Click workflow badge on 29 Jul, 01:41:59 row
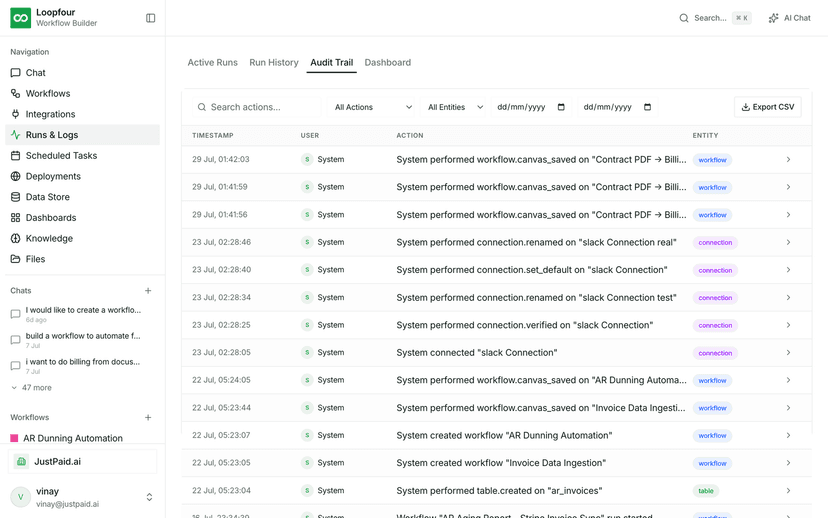The image size is (828, 518). point(712,187)
